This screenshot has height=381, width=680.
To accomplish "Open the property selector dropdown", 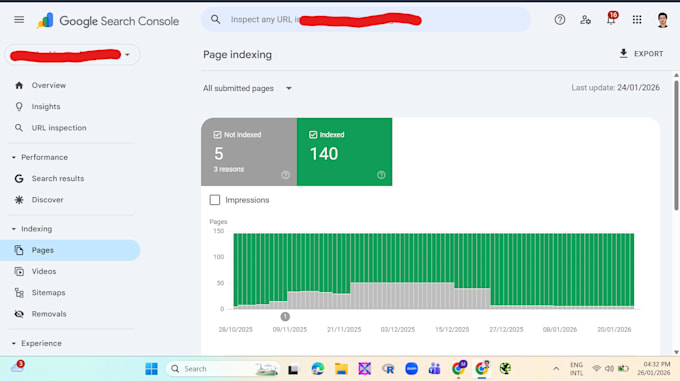I will coord(72,55).
